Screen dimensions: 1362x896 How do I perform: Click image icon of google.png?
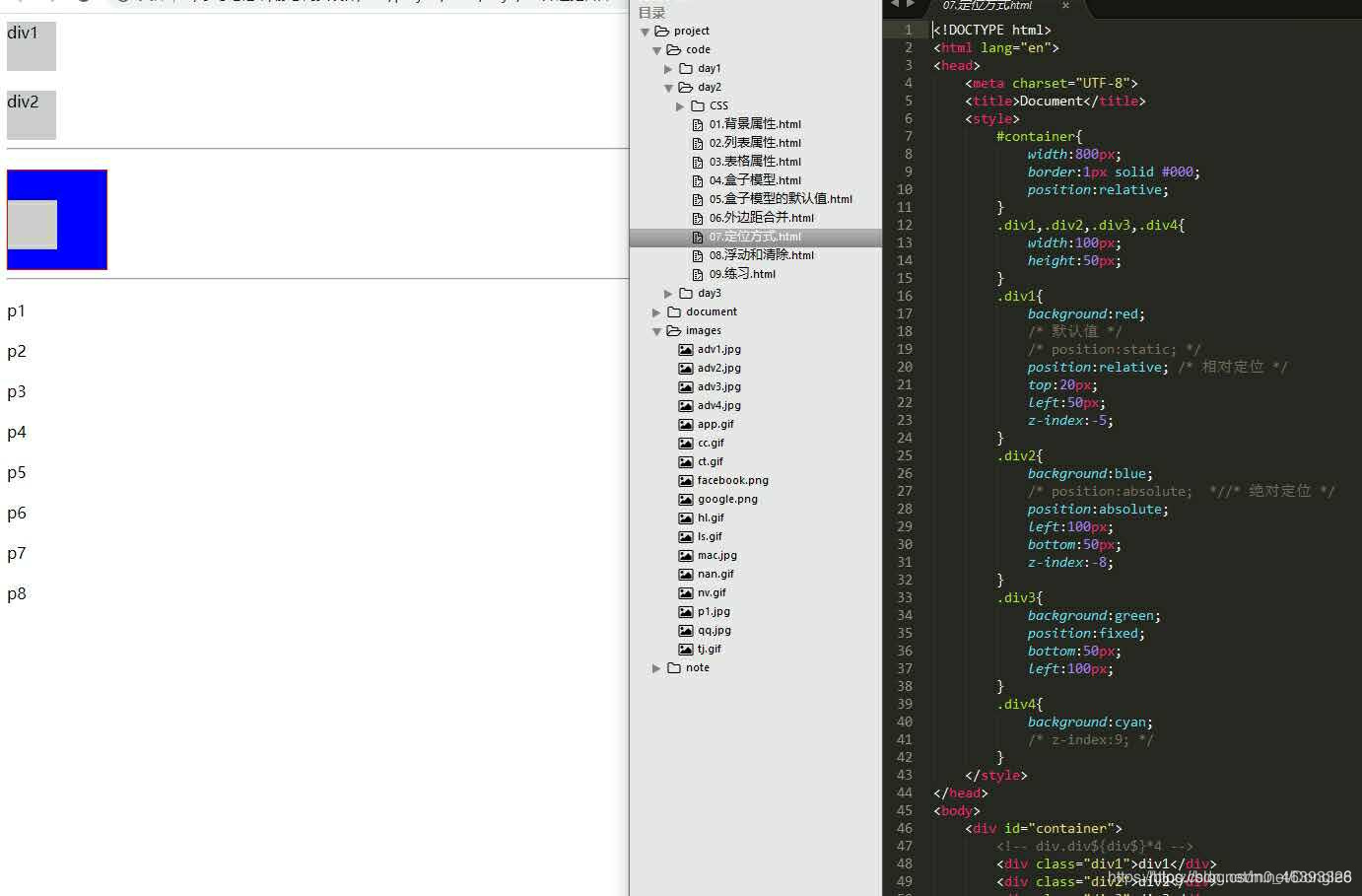[686, 499]
